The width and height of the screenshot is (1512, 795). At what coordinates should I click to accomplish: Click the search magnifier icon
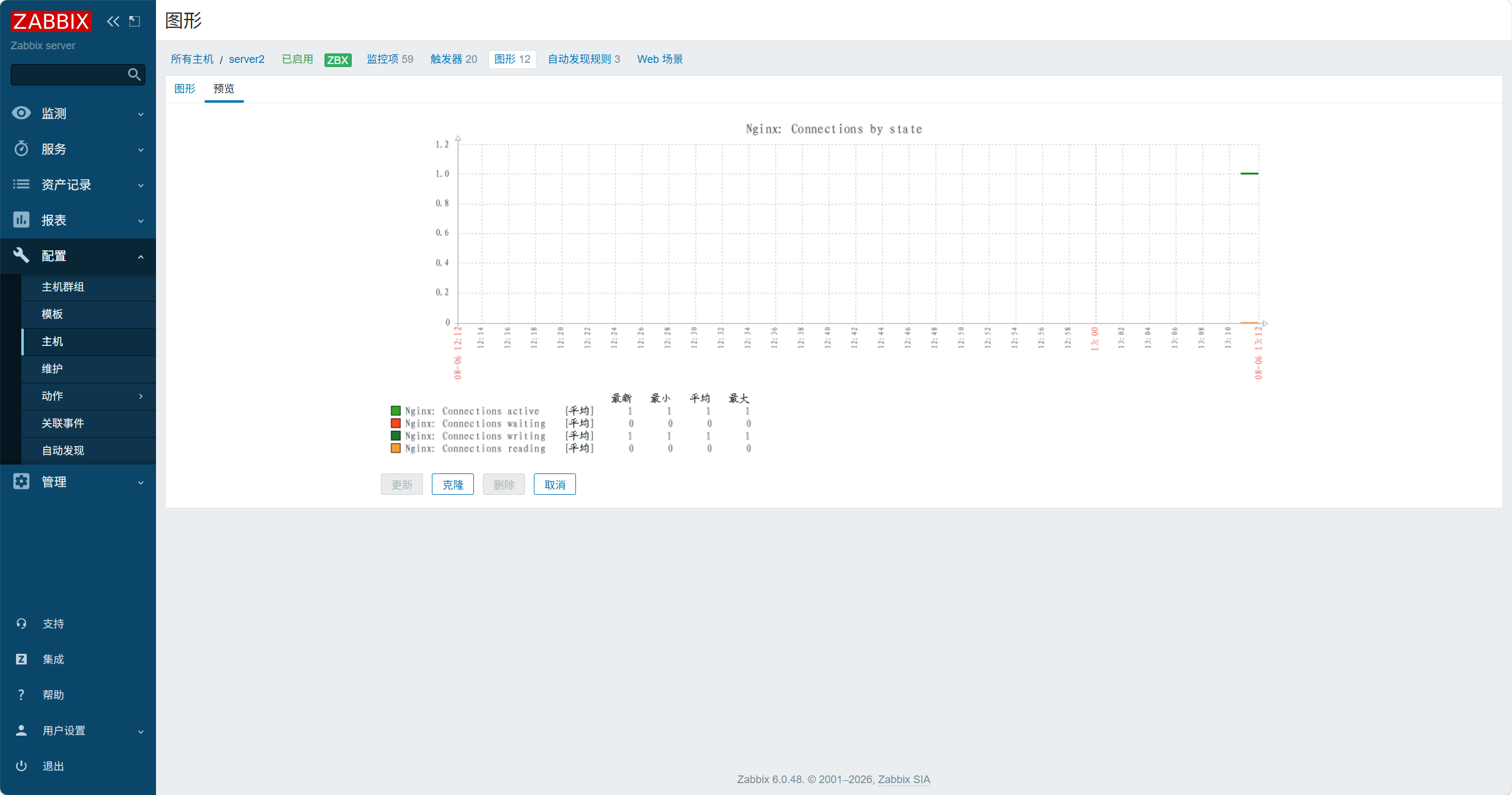pyautogui.click(x=134, y=74)
